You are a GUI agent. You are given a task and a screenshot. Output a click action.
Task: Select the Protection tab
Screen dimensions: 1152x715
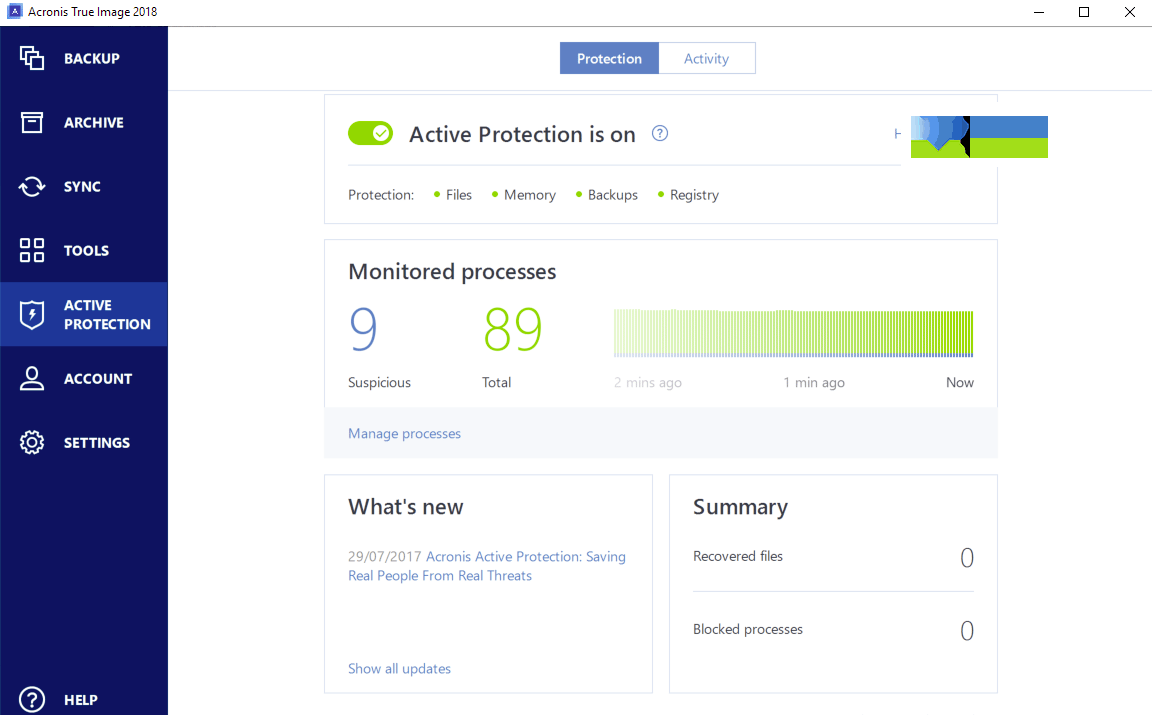point(609,58)
